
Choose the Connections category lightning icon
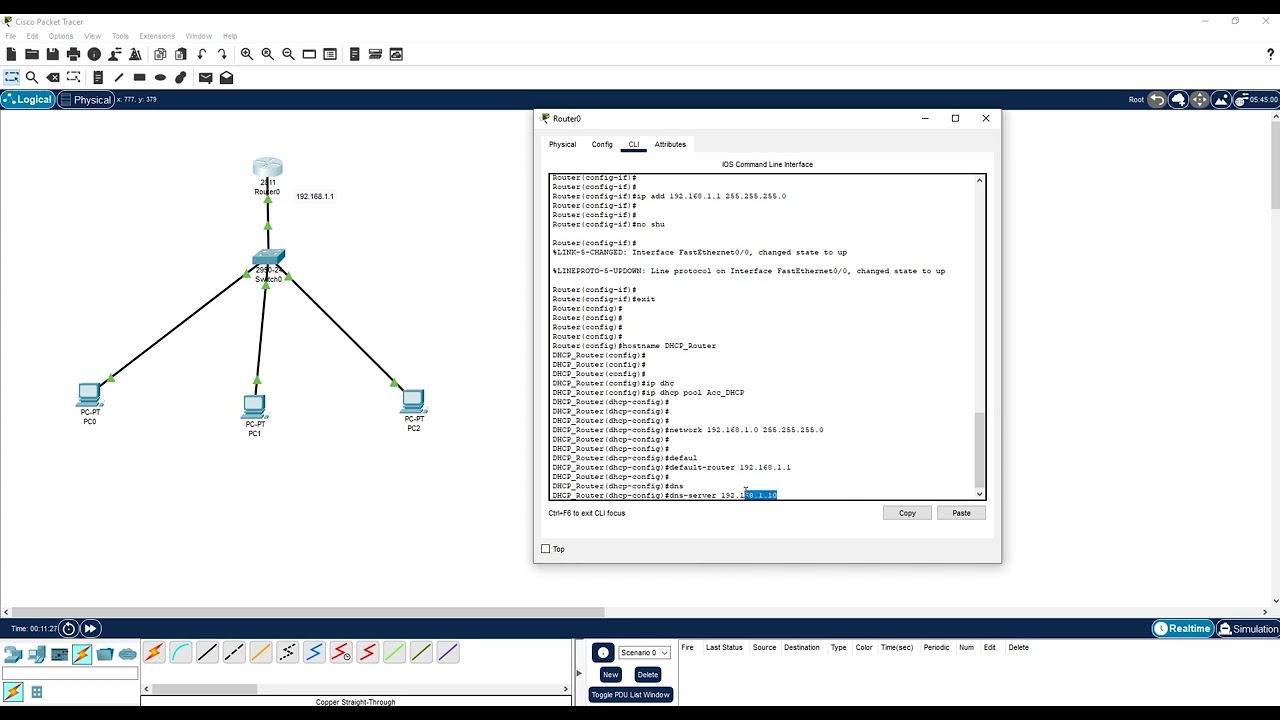[82, 654]
